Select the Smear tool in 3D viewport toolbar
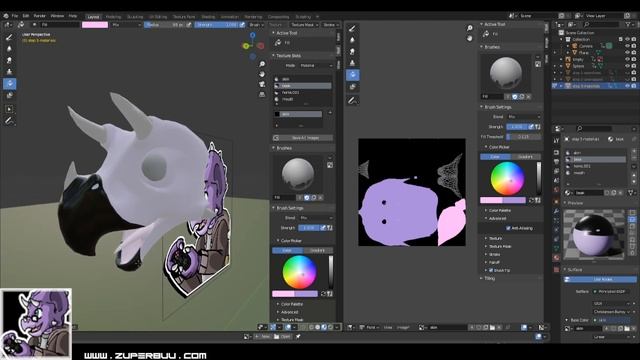The image size is (640, 360). point(9,60)
